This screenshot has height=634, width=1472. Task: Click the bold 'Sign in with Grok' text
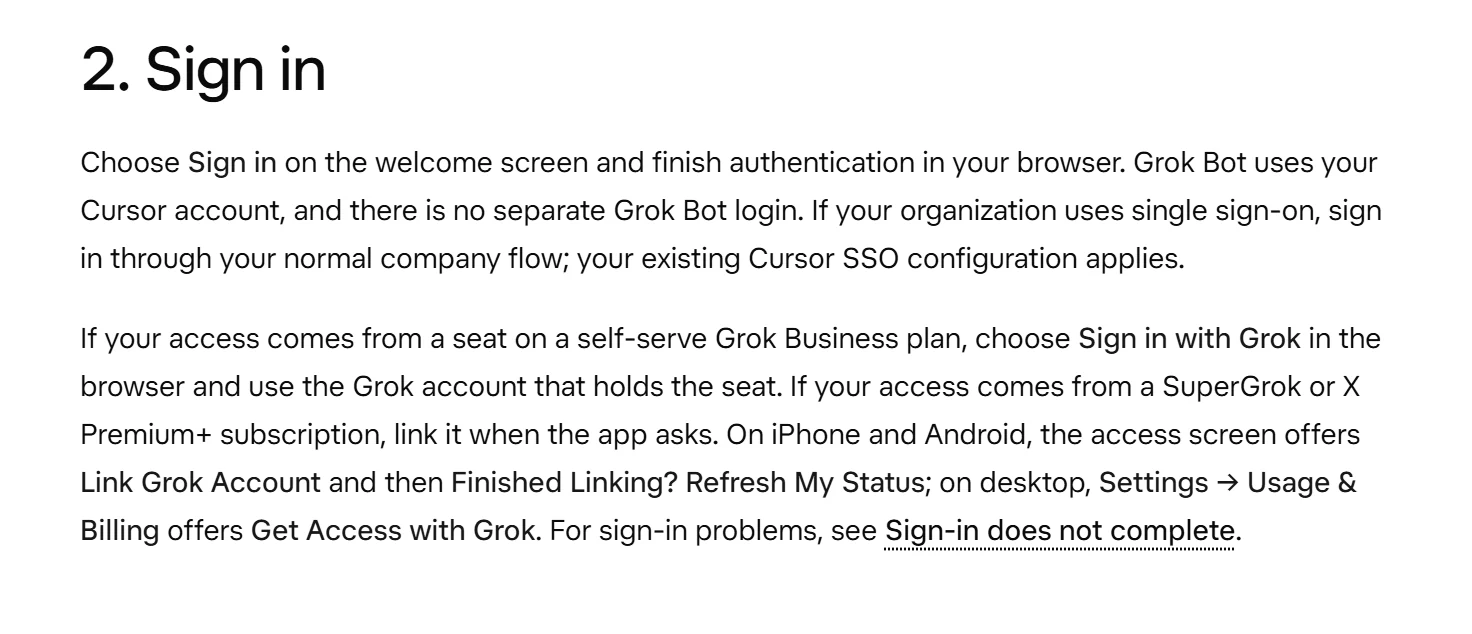[1189, 339]
